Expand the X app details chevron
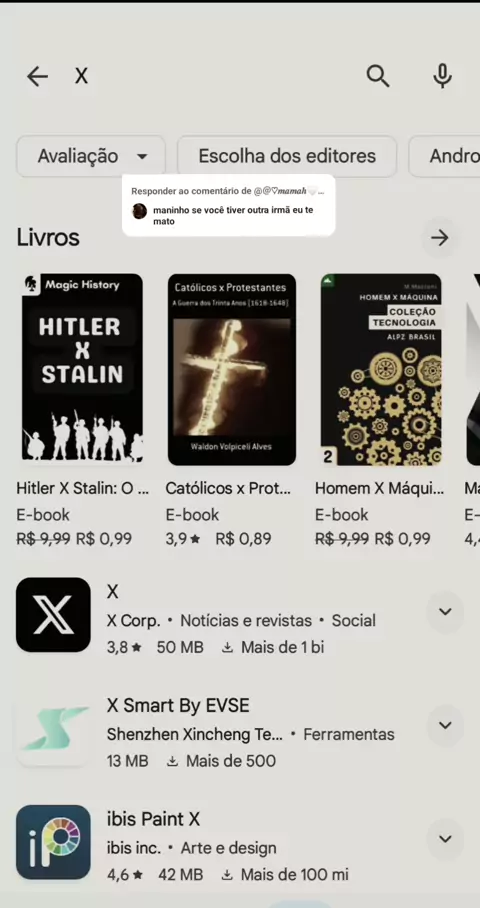 [x=445, y=612]
